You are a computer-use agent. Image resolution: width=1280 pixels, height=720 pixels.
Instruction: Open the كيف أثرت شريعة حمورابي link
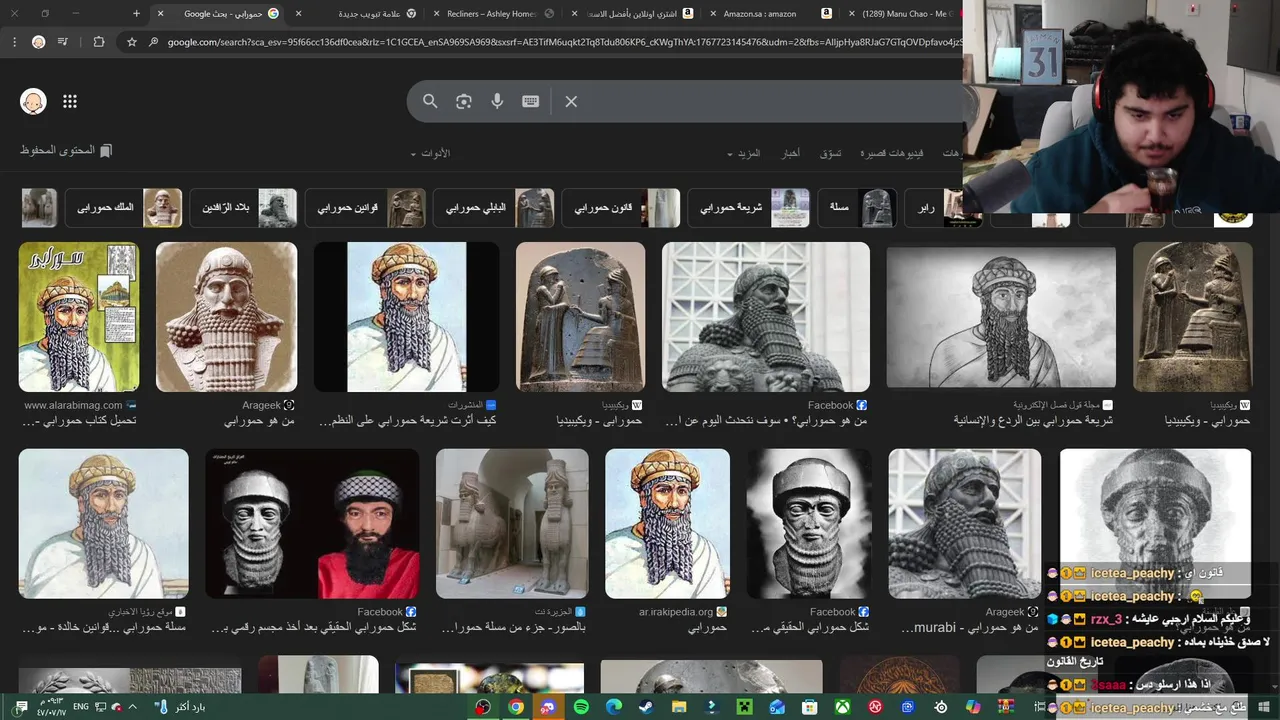[x=407, y=421]
